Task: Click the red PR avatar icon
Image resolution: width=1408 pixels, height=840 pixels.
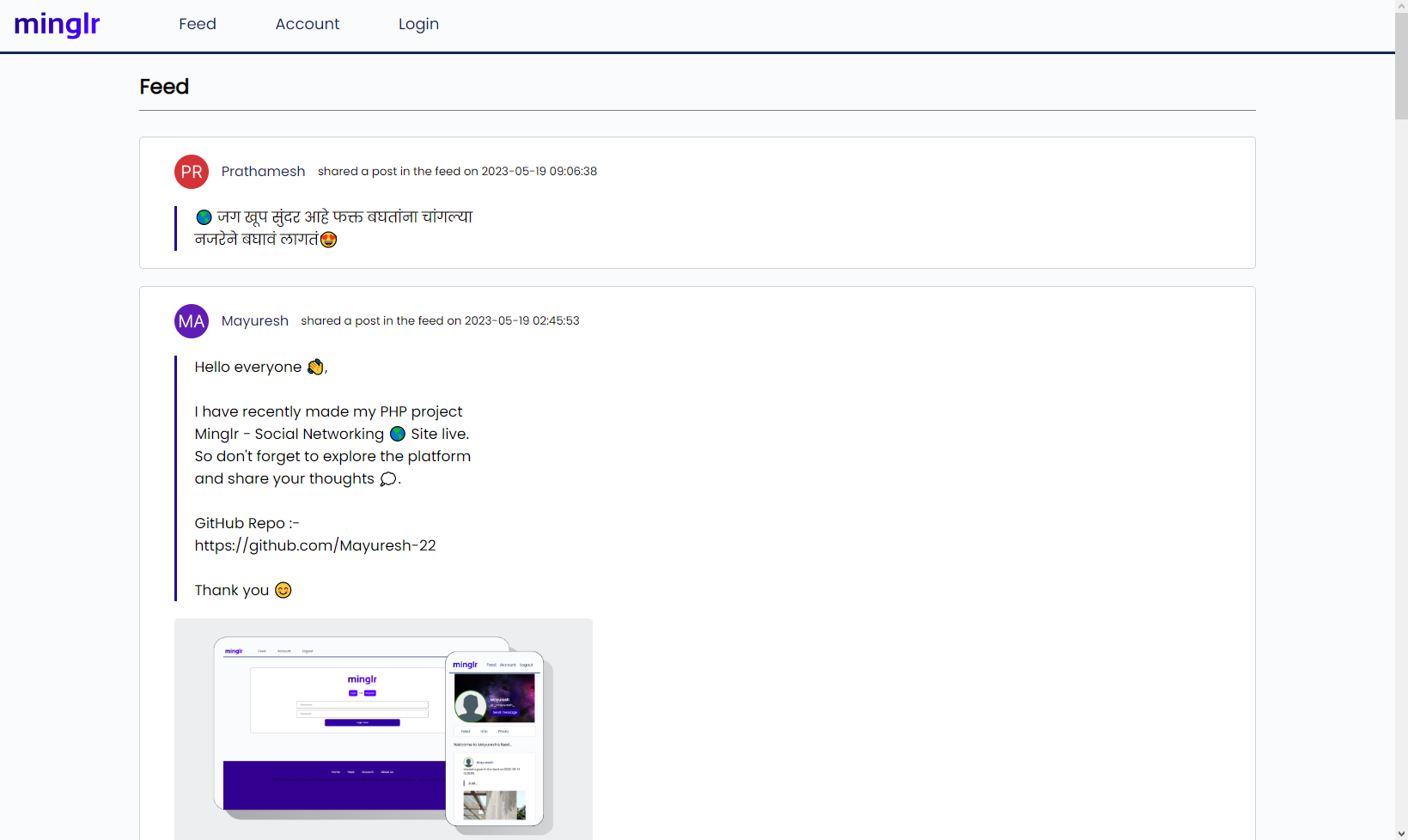Action: tap(192, 172)
